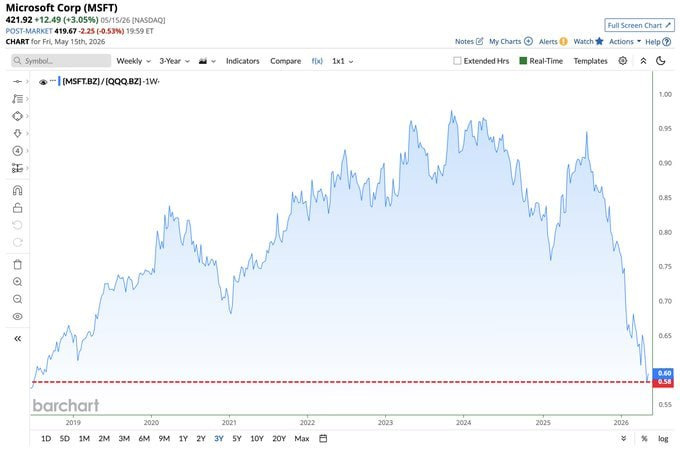This screenshot has width=680, height=451.
Task: Select the crosshair line drawing tool
Action: (17, 82)
